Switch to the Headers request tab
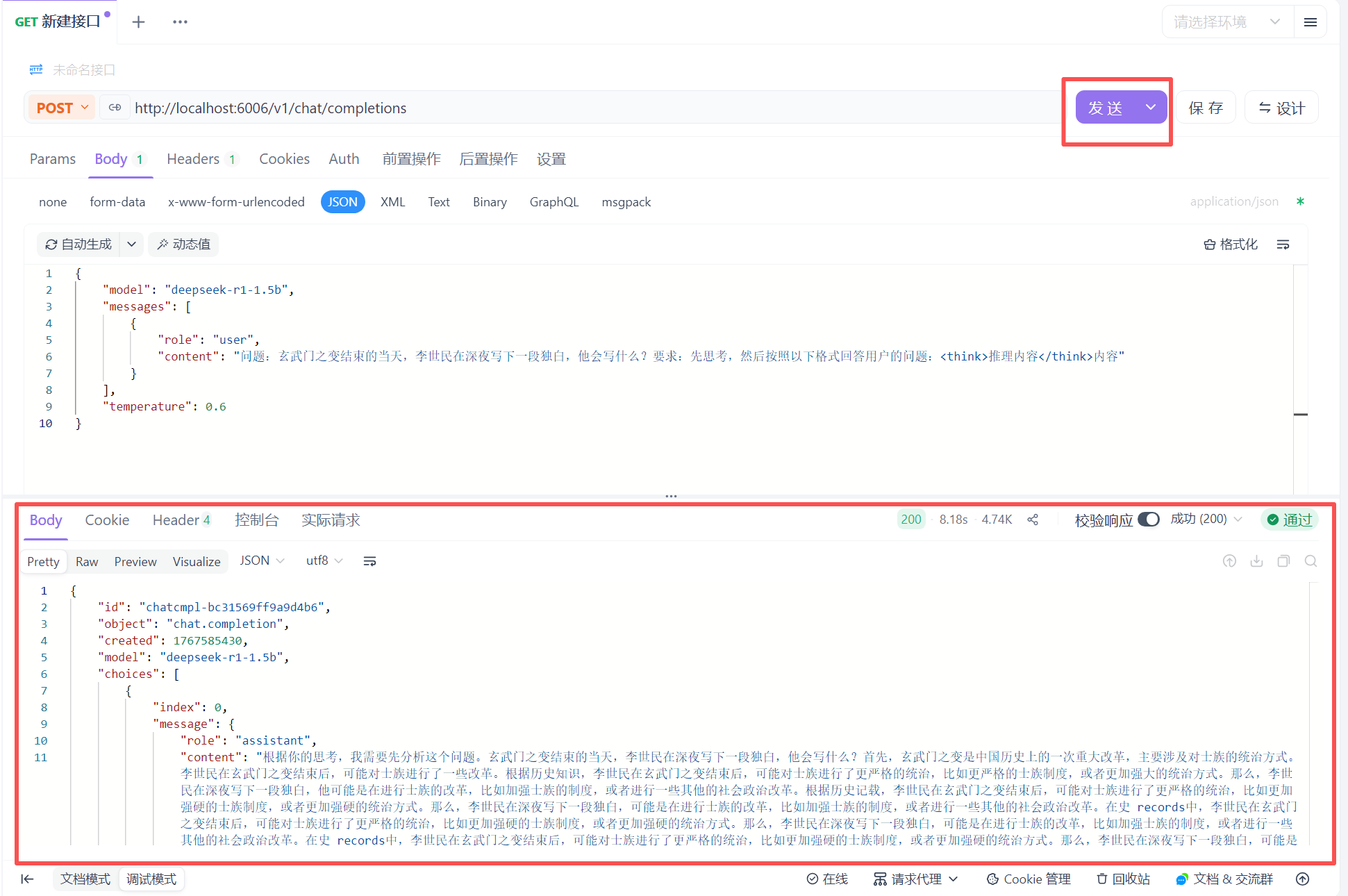 (193, 159)
